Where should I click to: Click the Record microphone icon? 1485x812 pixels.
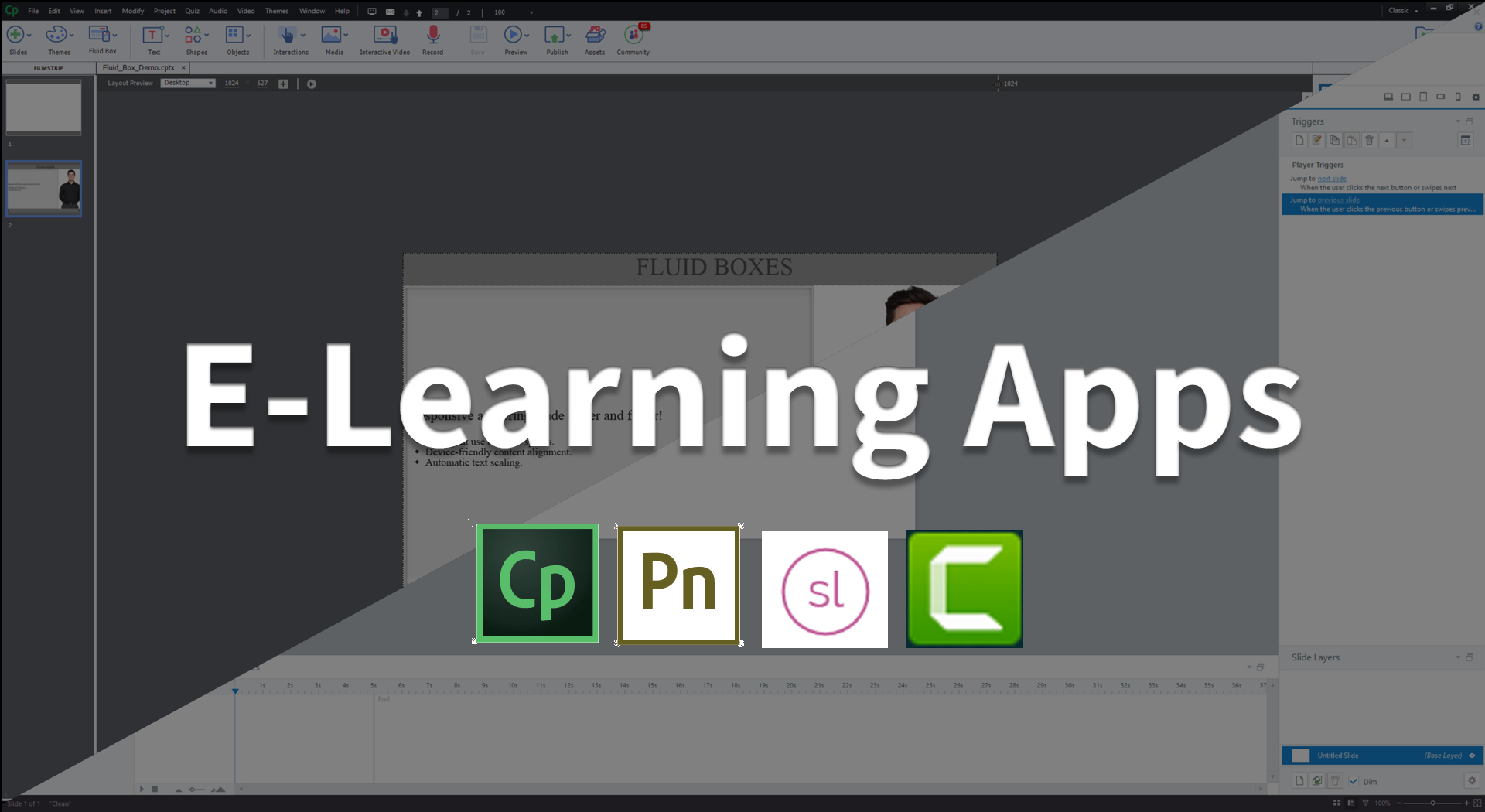(433, 35)
